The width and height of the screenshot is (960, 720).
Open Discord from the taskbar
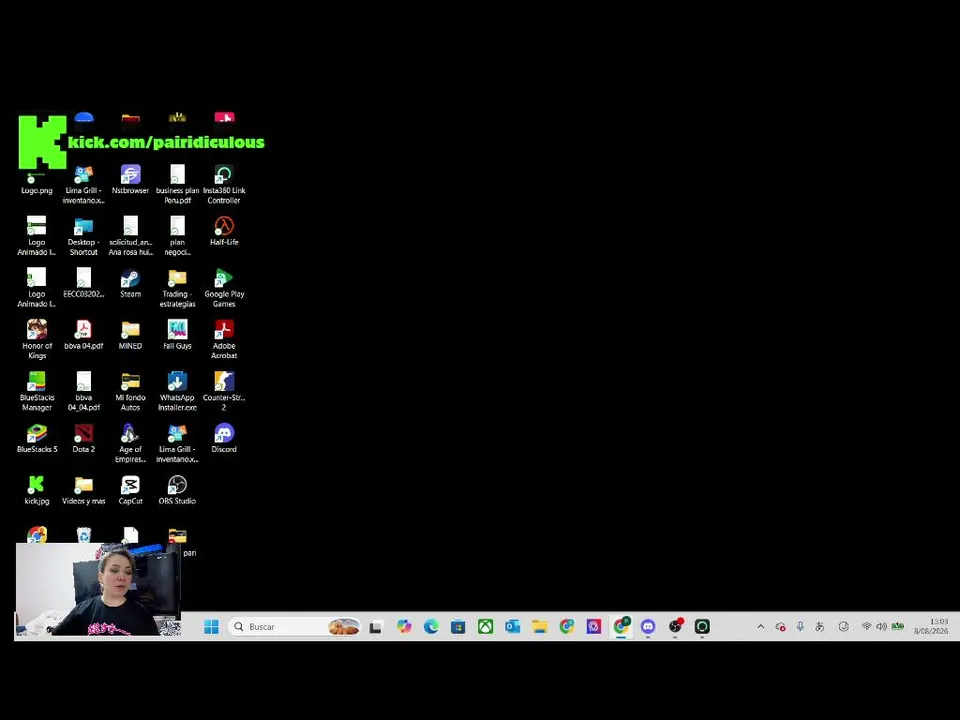(x=648, y=626)
